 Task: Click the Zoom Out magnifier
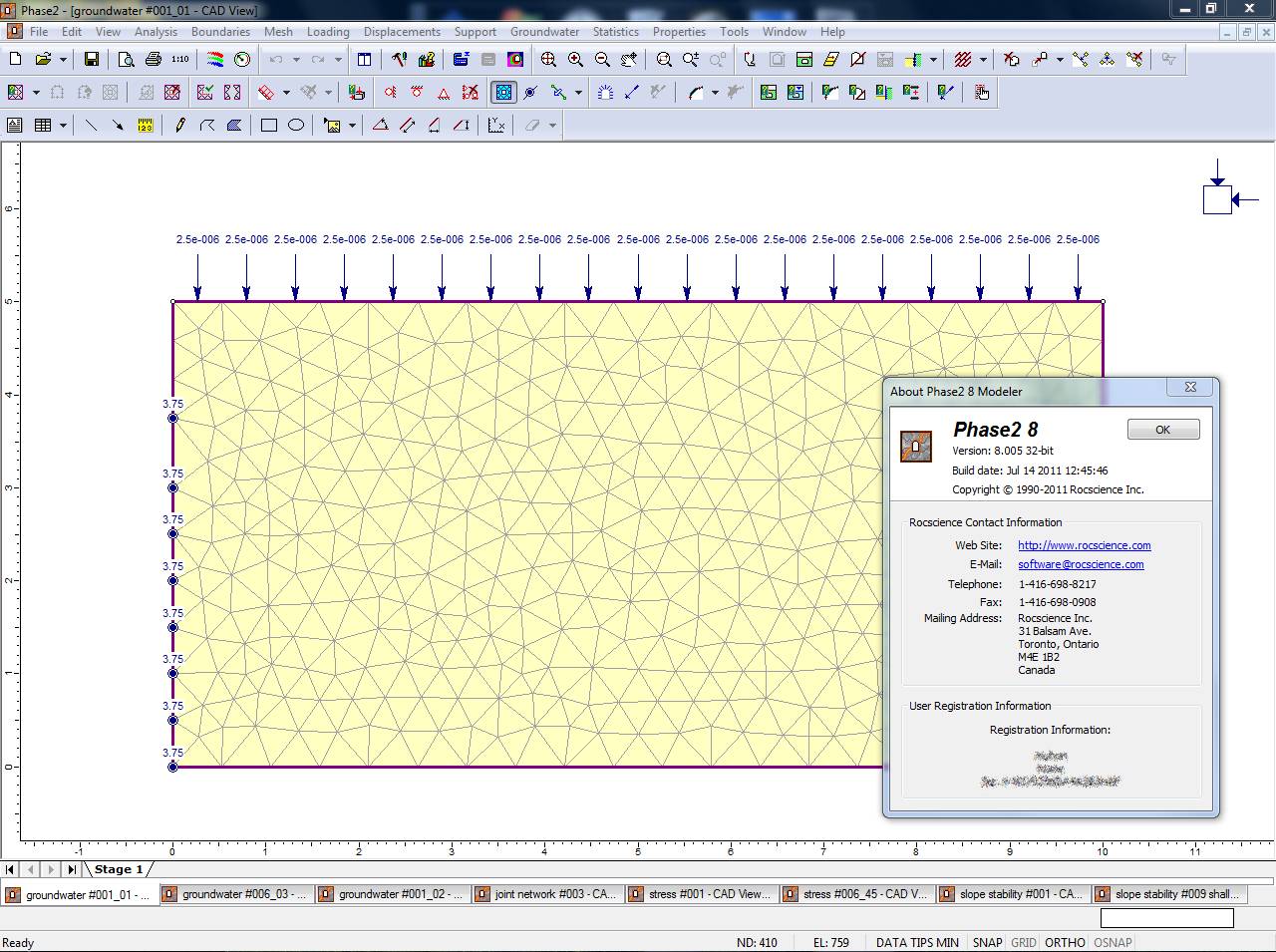pos(602,60)
